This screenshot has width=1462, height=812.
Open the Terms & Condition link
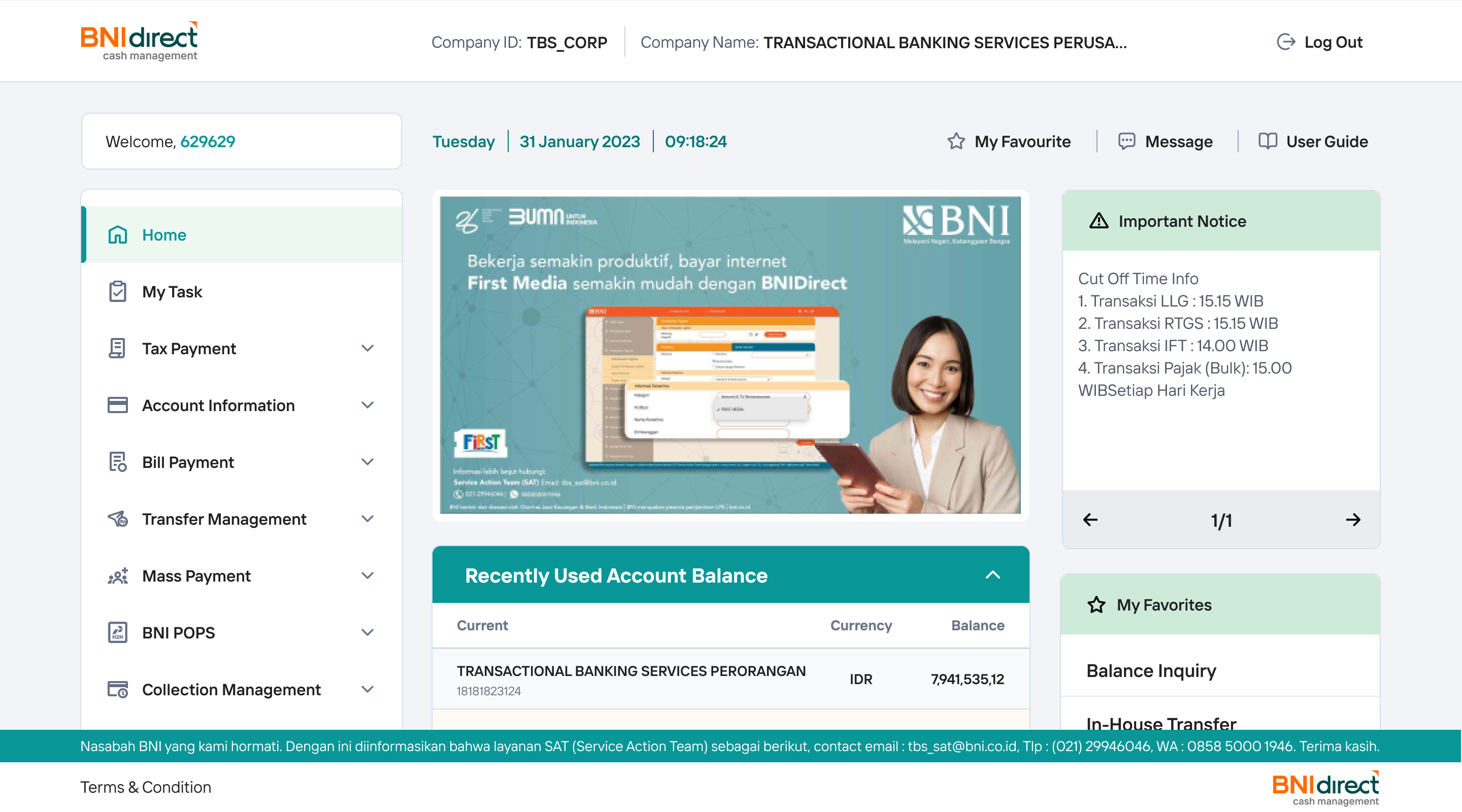146,787
